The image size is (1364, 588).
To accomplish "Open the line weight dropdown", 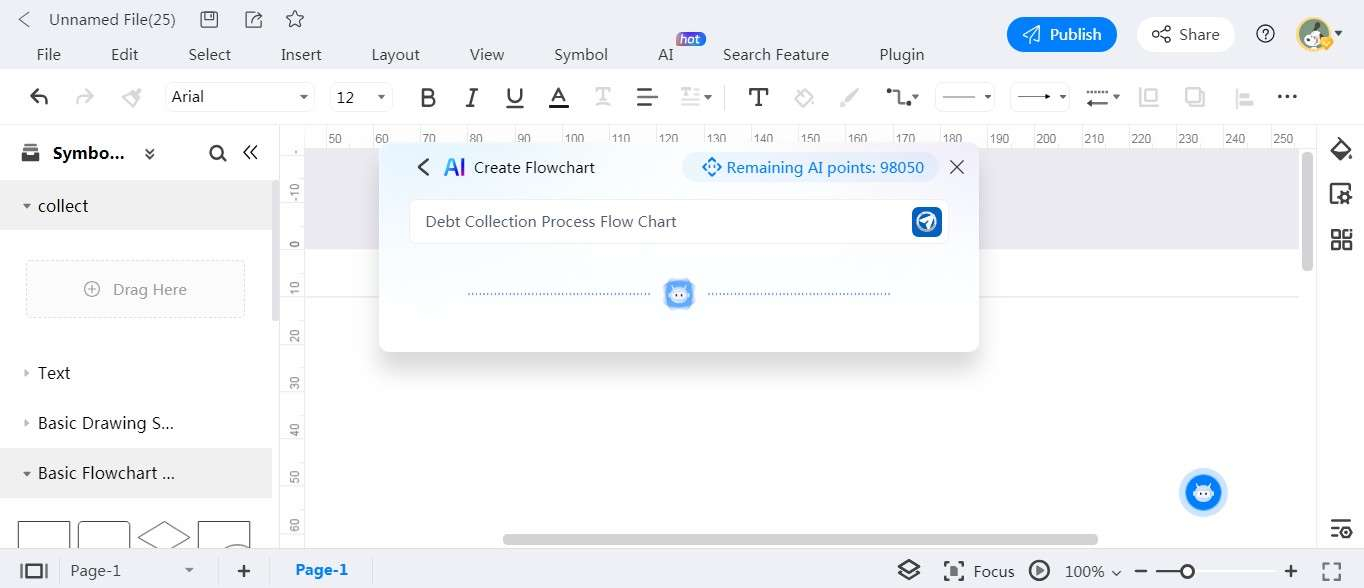I will point(1103,97).
